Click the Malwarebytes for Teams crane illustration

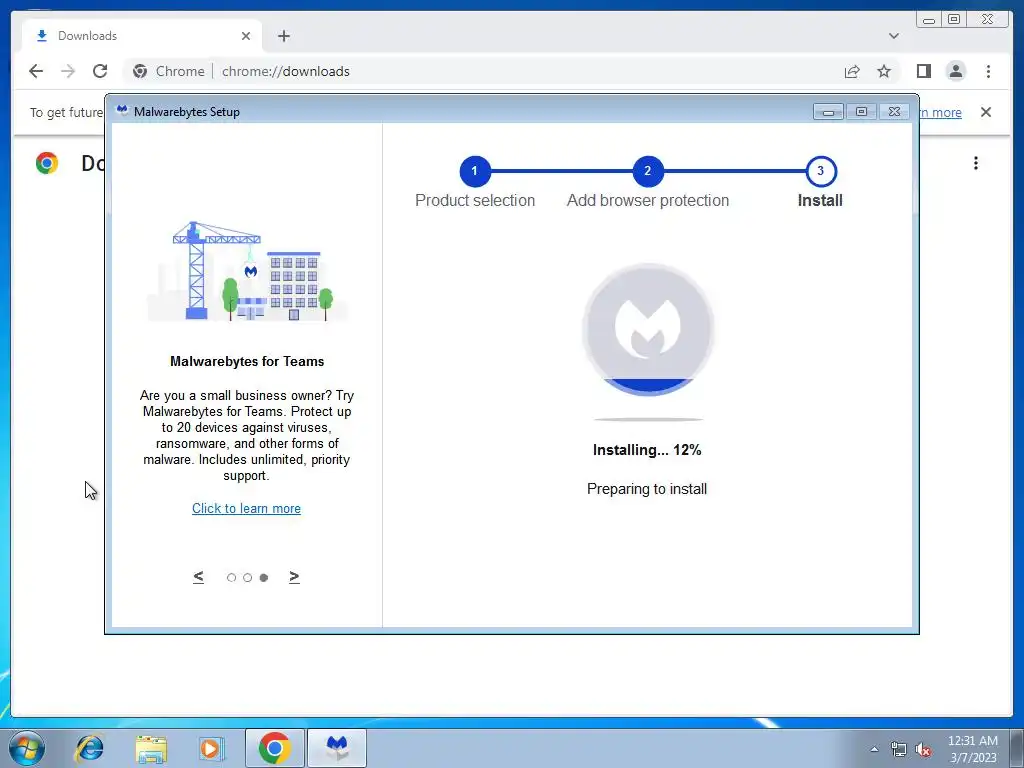point(248,271)
